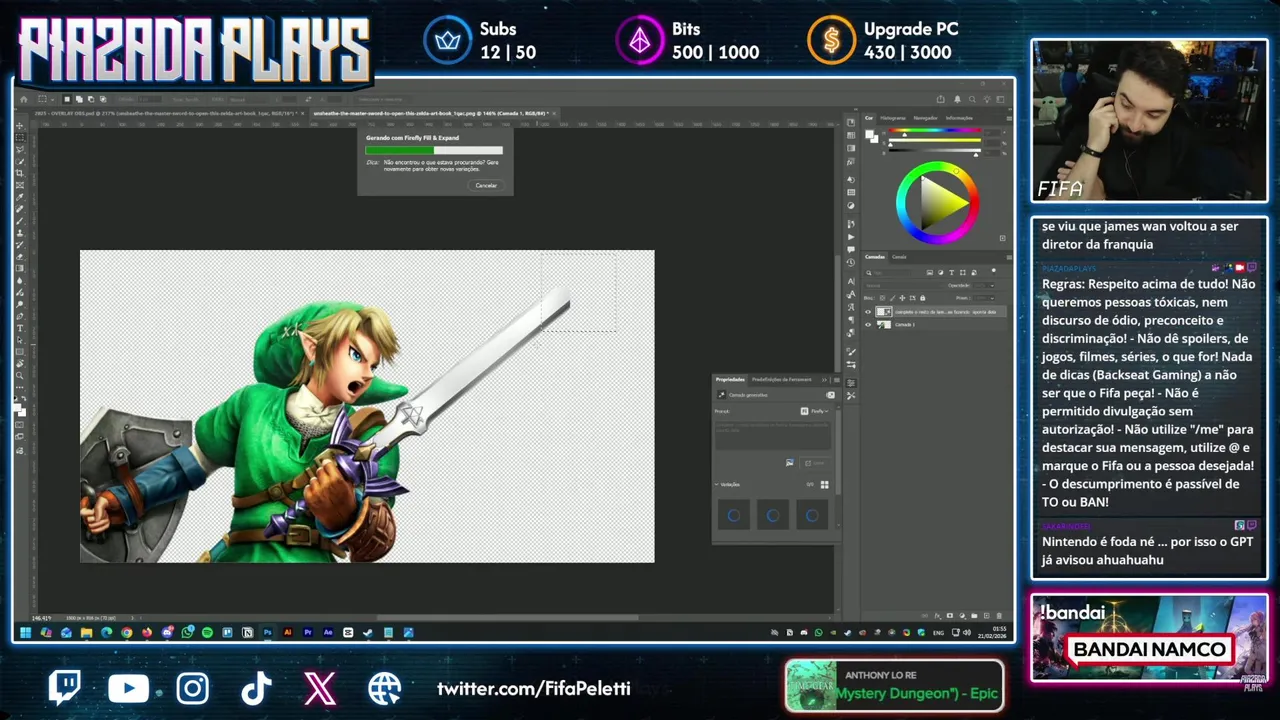1280x720 pixels.
Task: Click the New group folder icon
Action: point(974,616)
